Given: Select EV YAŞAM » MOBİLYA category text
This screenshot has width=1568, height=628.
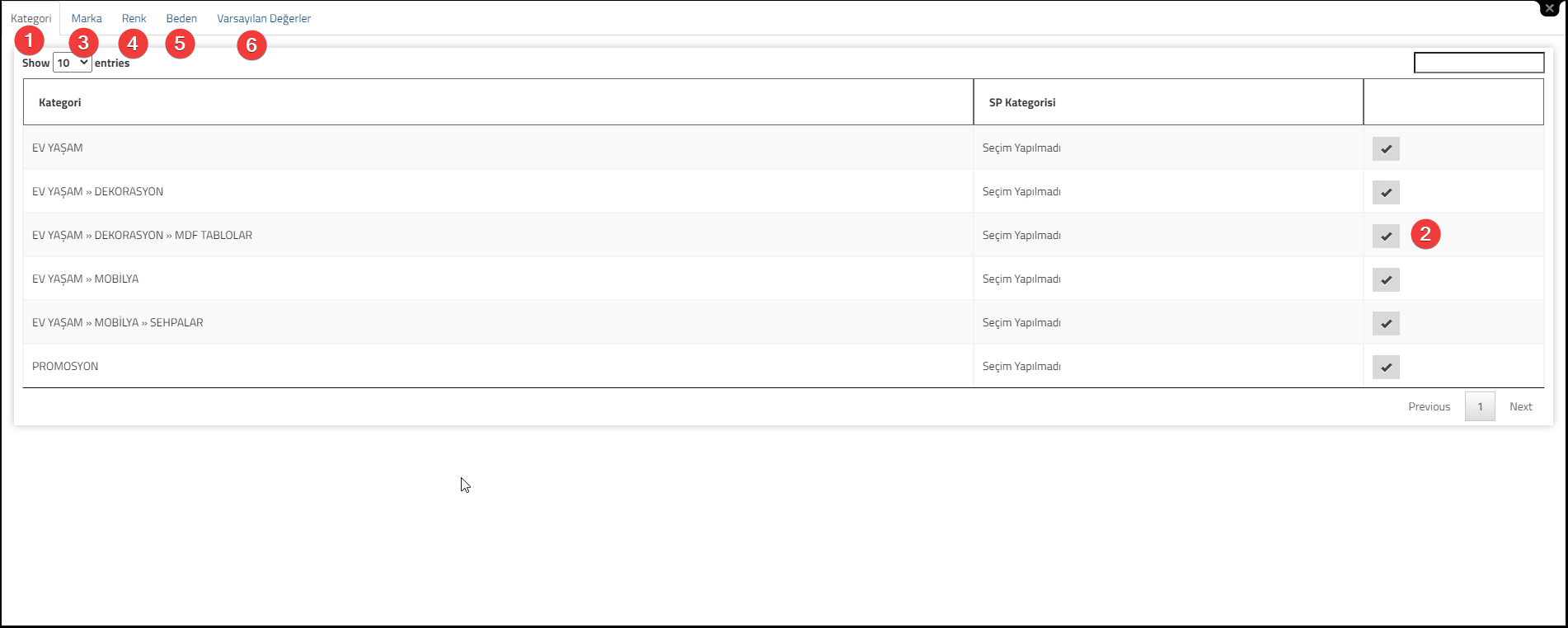Looking at the screenshot, I should coord(85,279).
